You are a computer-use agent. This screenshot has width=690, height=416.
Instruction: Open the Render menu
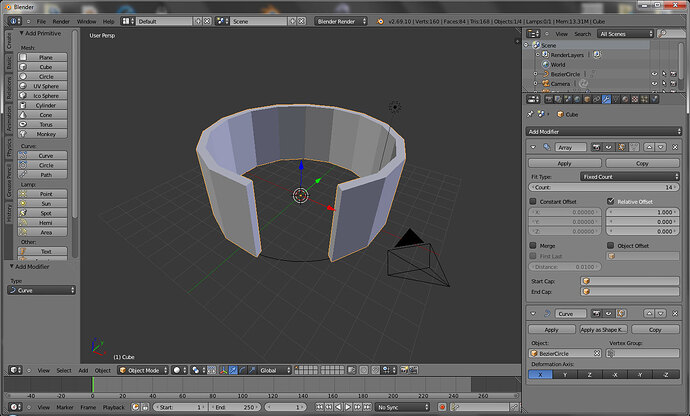coord(61,21)
